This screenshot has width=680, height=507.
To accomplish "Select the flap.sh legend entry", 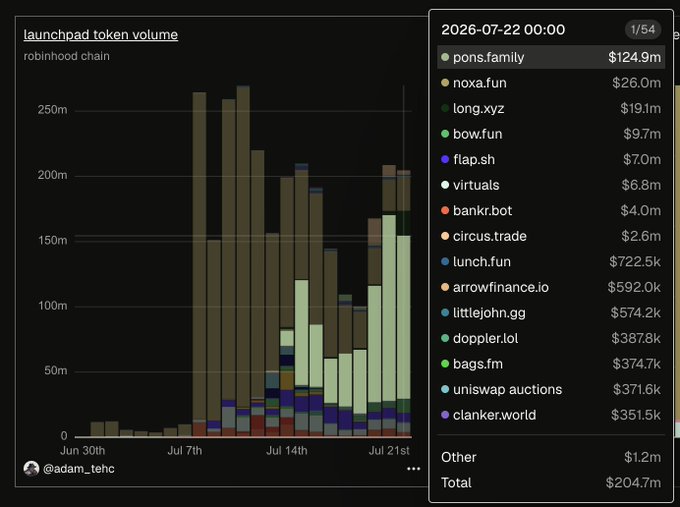I will tap(551, 160).
